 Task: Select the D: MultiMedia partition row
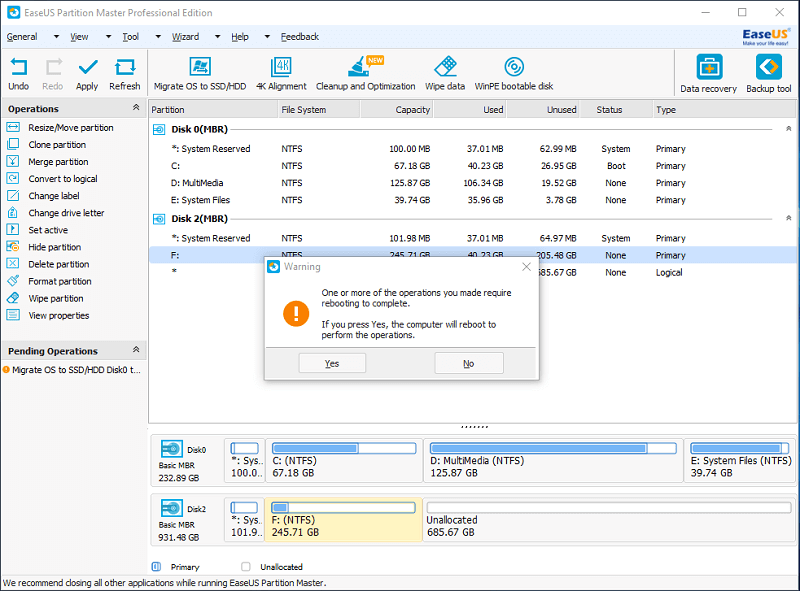click(x=472, y=183)
